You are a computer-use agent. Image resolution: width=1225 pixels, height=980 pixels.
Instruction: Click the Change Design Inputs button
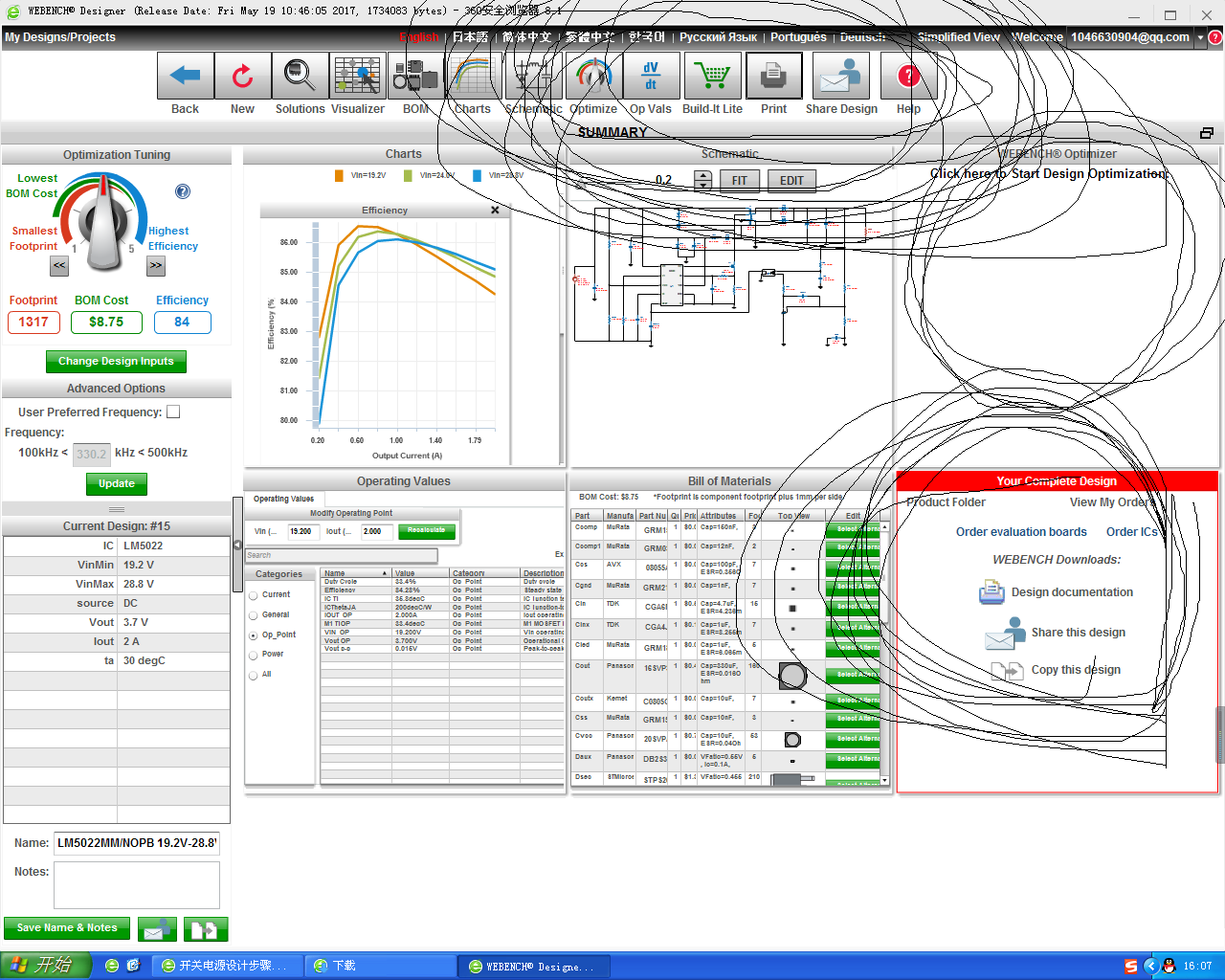pyautogui.click(x=116, y=361)
